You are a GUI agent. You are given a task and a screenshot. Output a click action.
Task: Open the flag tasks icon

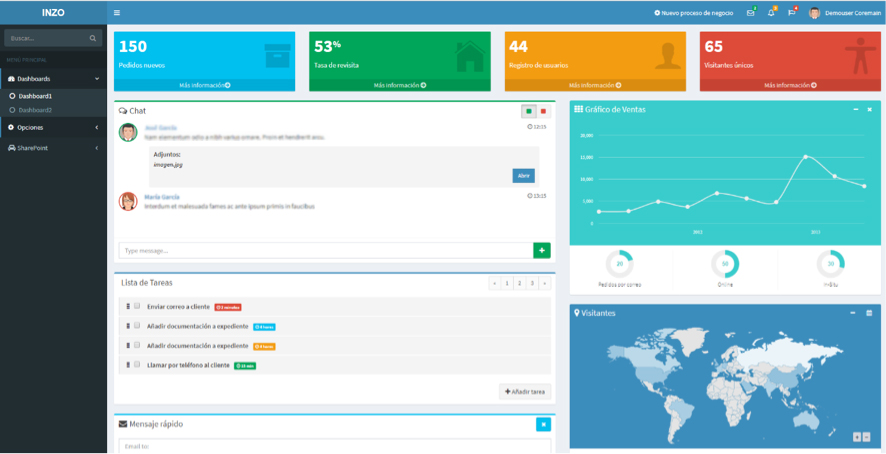[792, 12]
